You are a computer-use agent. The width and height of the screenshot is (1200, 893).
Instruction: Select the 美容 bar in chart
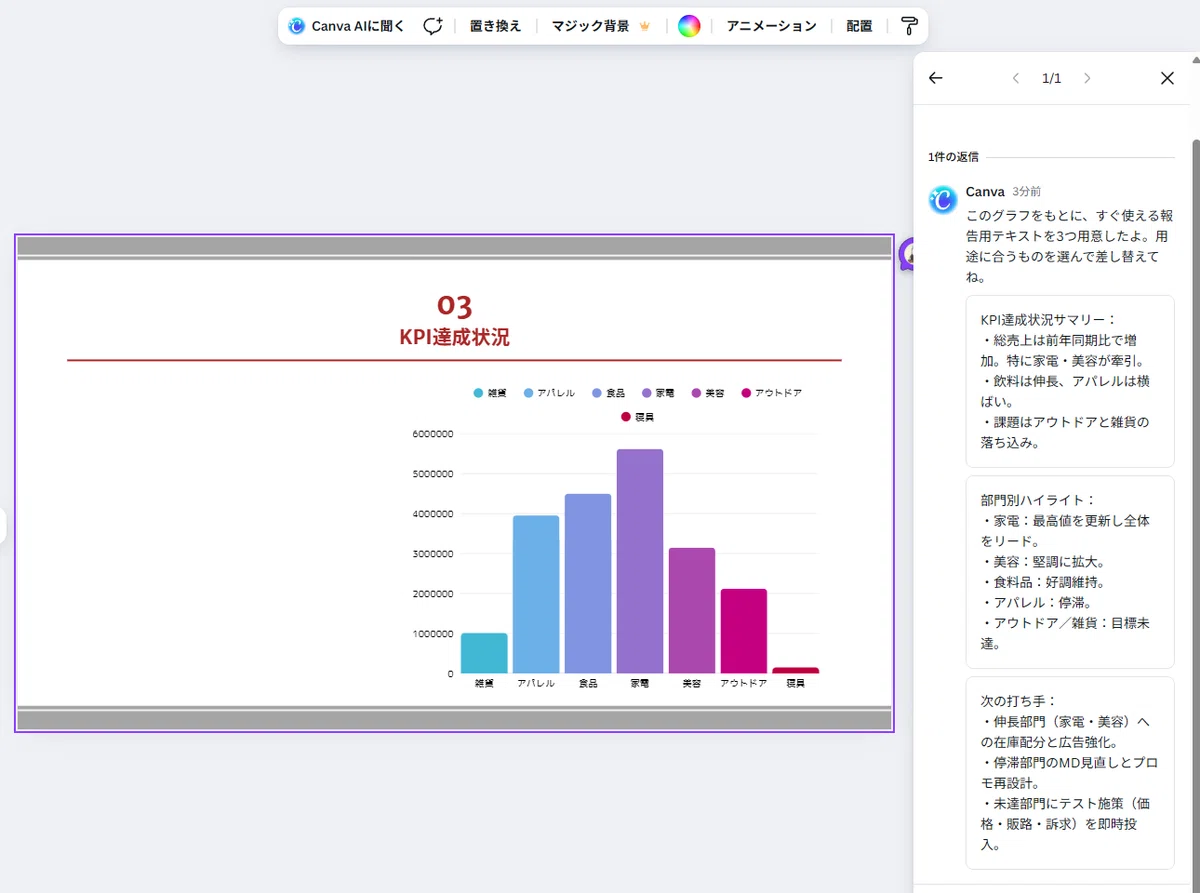[x=692, y=610]
